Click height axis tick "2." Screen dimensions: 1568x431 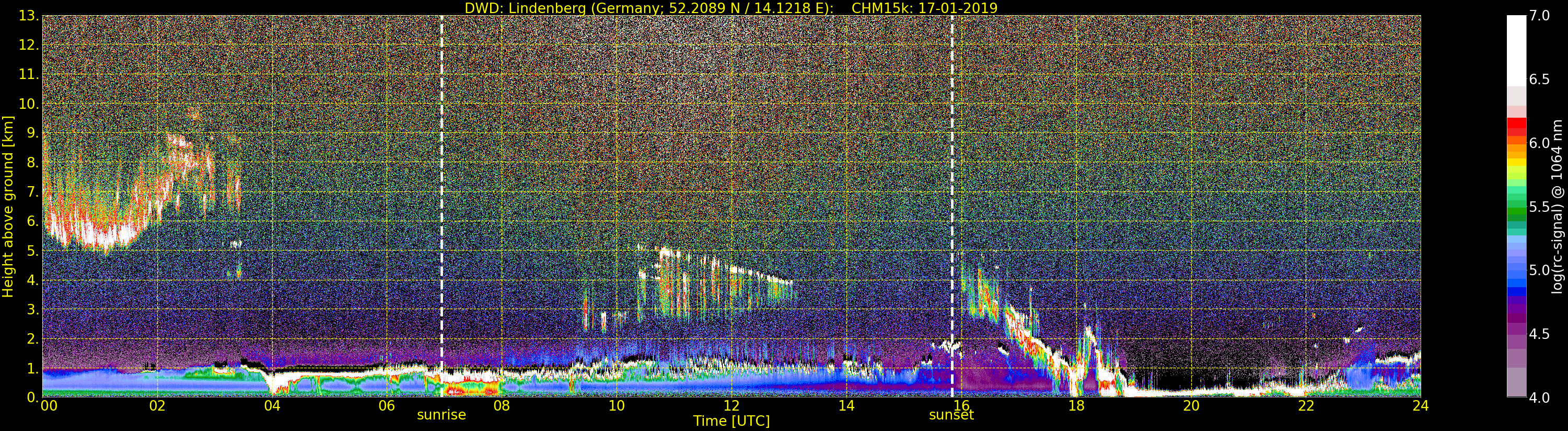tap(32, 338)
